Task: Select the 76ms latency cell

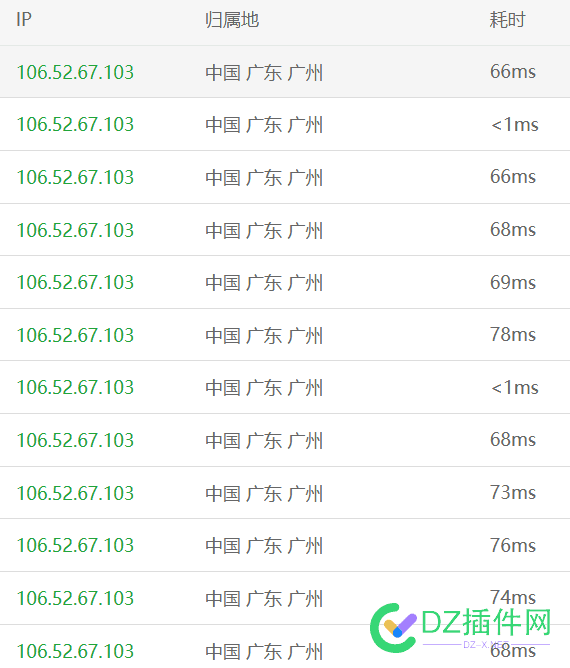Action: (513, 545)
